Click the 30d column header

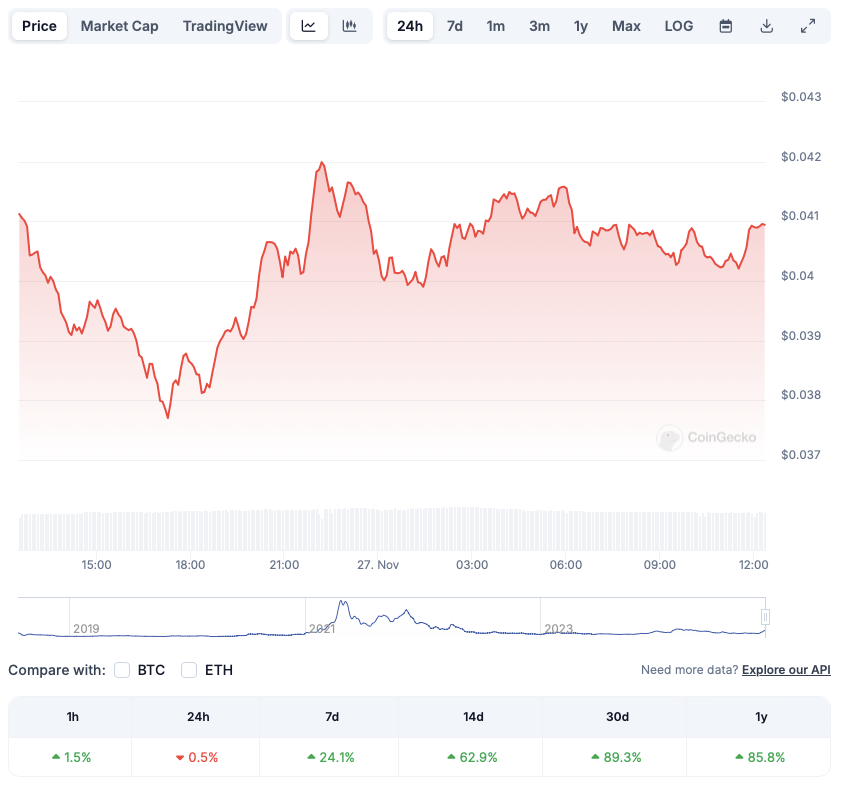point(617,717)
